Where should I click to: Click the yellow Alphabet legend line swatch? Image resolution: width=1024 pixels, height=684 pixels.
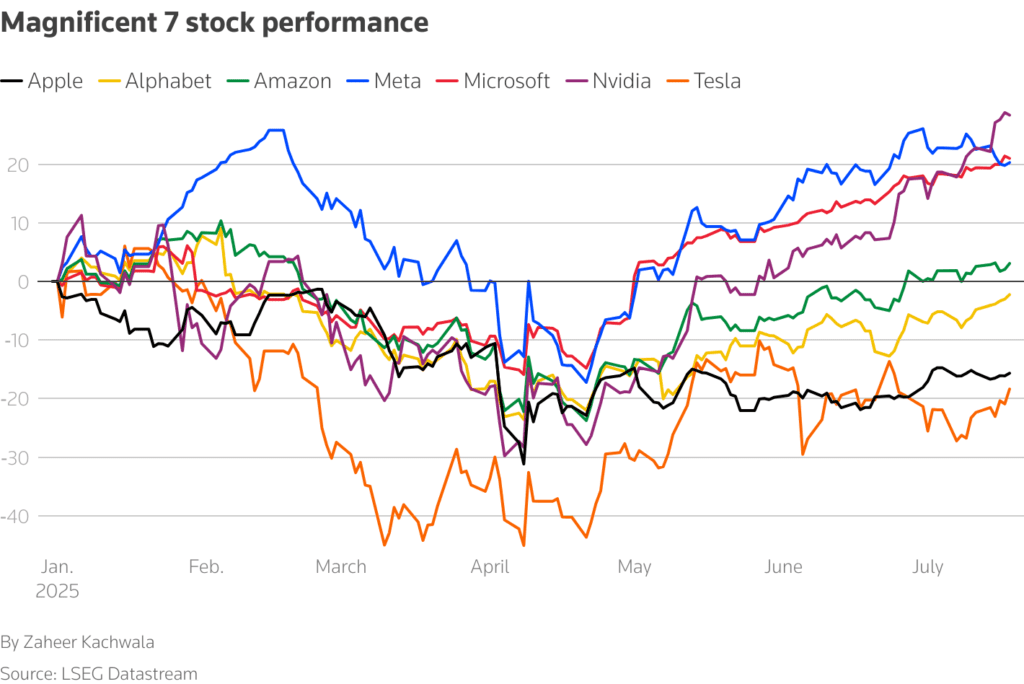tap(109, 81)
